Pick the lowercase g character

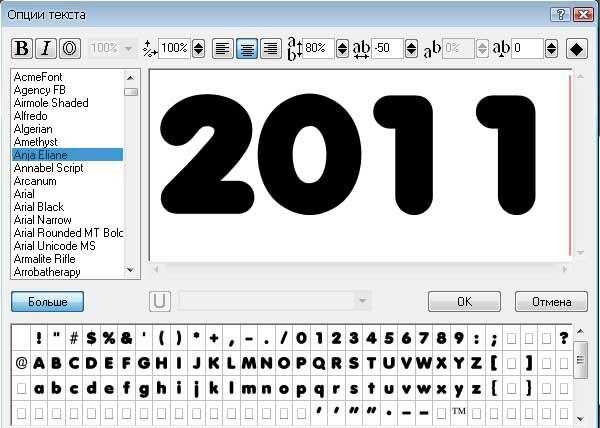click(x=144, y=389)
